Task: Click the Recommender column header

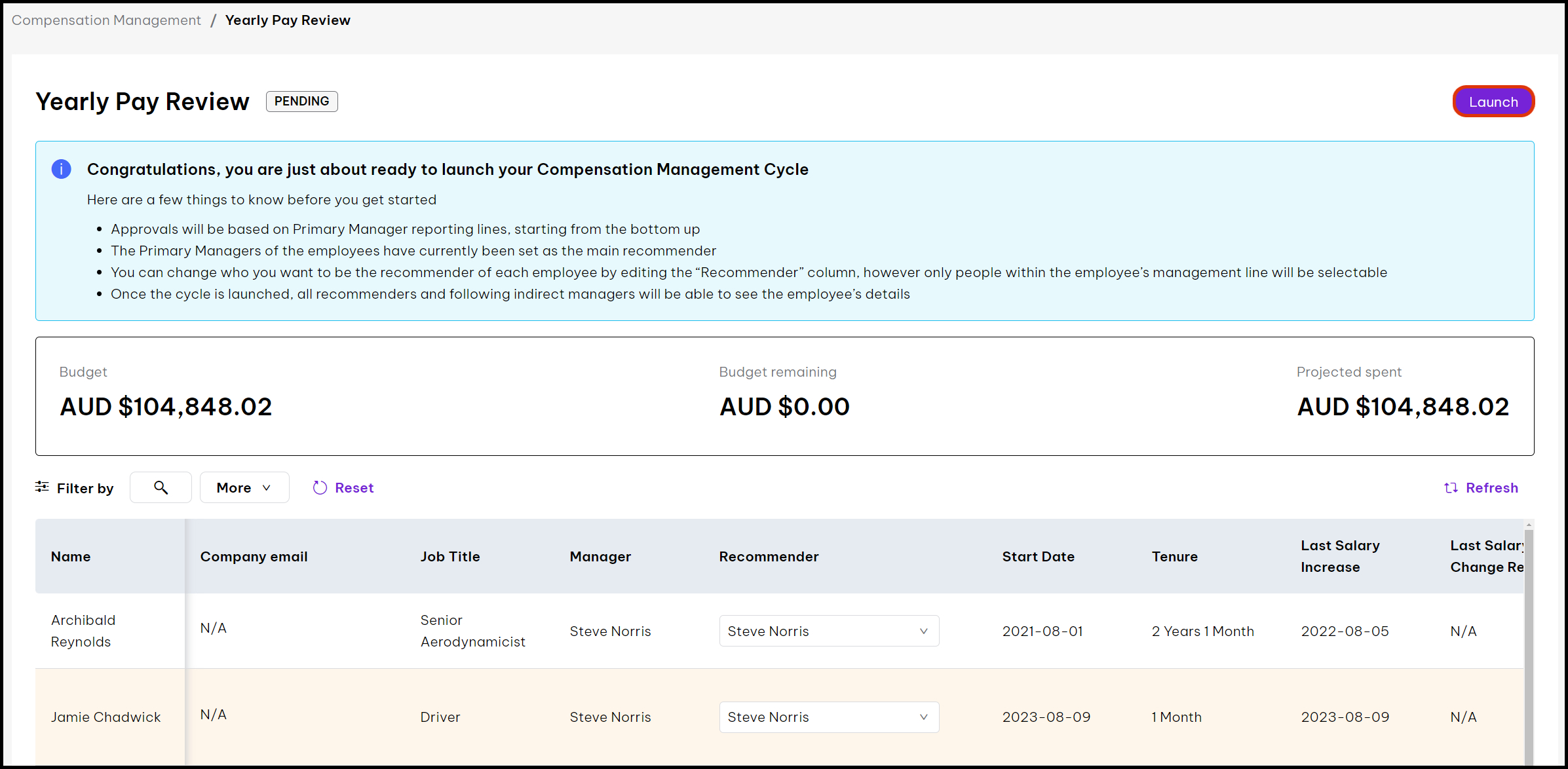Action: pyautogui.click(x=769, y=556)
